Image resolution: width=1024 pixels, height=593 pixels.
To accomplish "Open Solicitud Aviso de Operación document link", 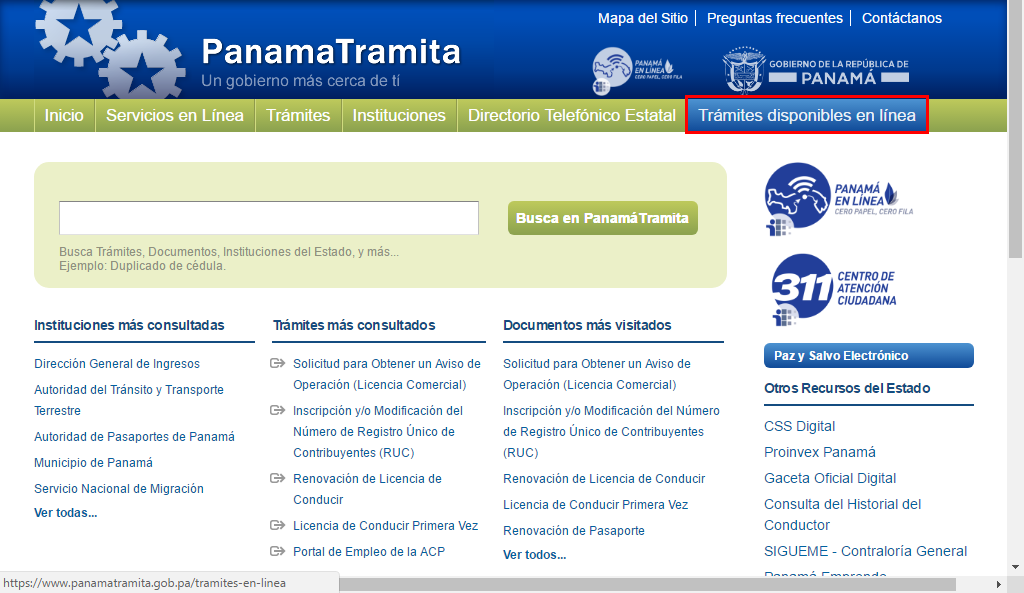I will coord(596,374).
